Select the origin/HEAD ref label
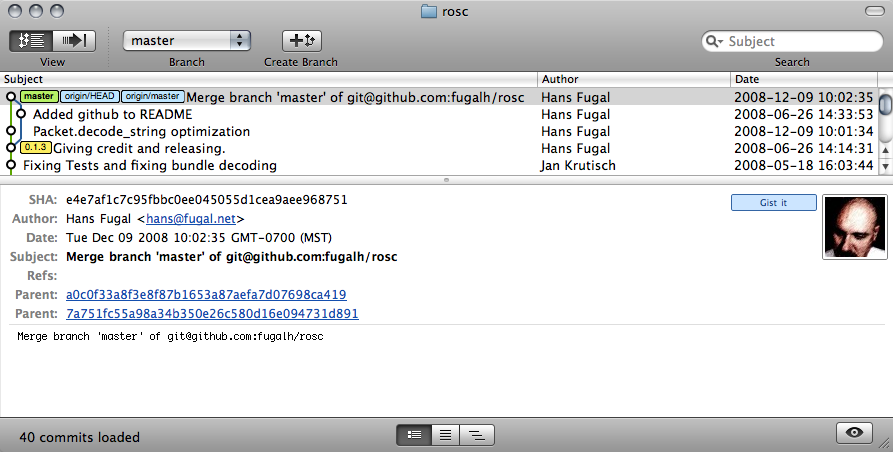893x452 pixels. point(90,96)
